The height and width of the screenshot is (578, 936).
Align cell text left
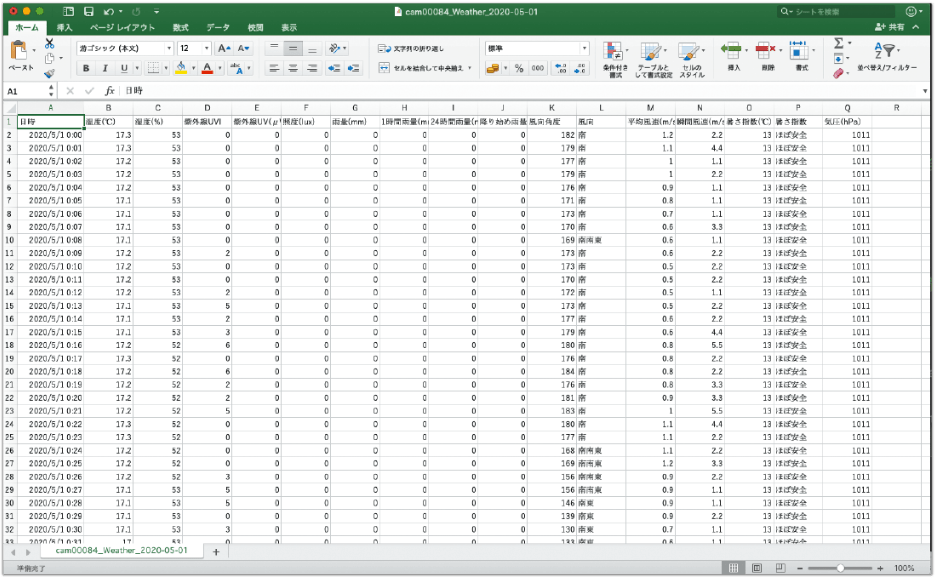point(273,69)
